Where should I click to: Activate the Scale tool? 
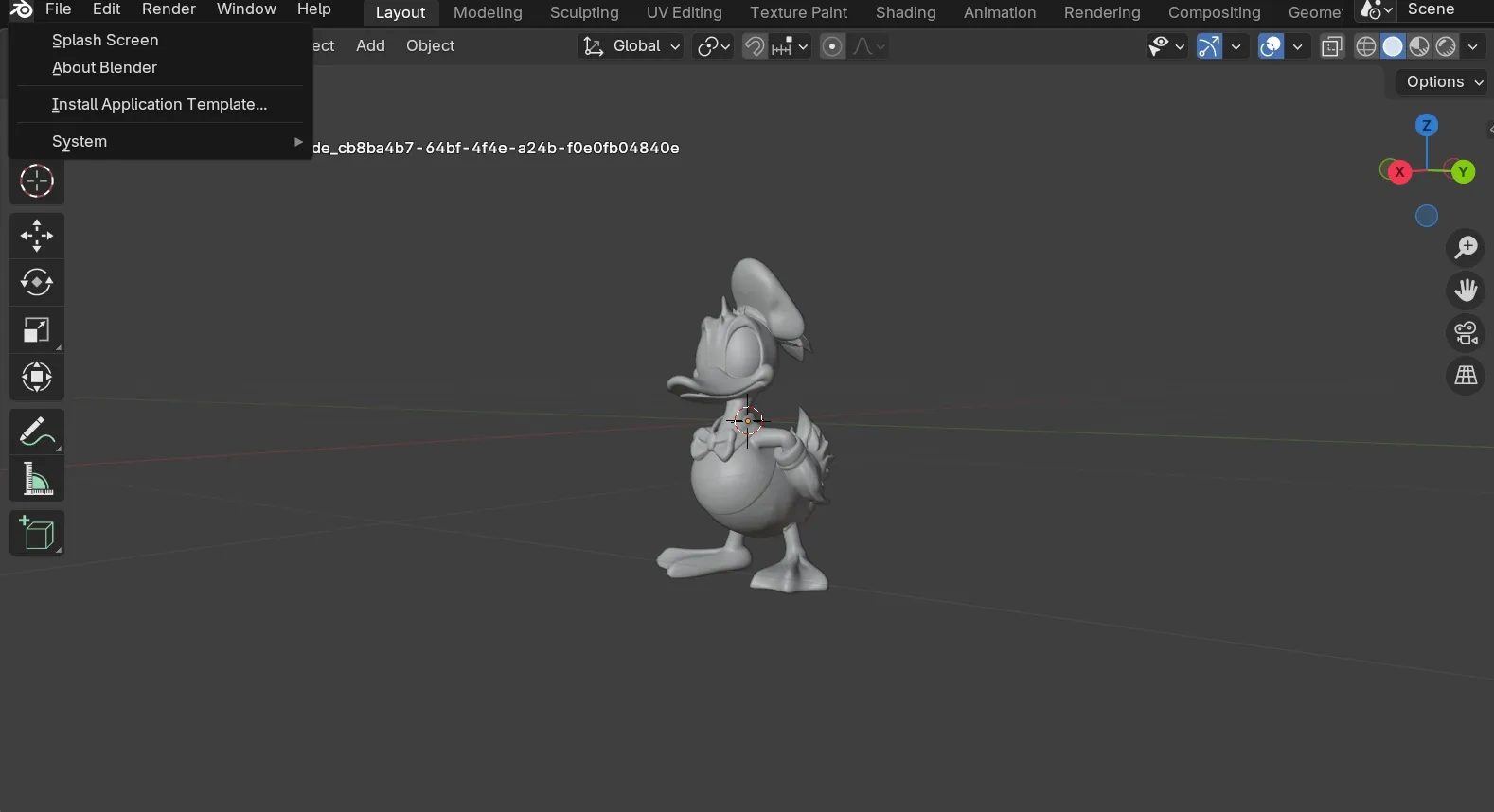(x=37, y=330)
